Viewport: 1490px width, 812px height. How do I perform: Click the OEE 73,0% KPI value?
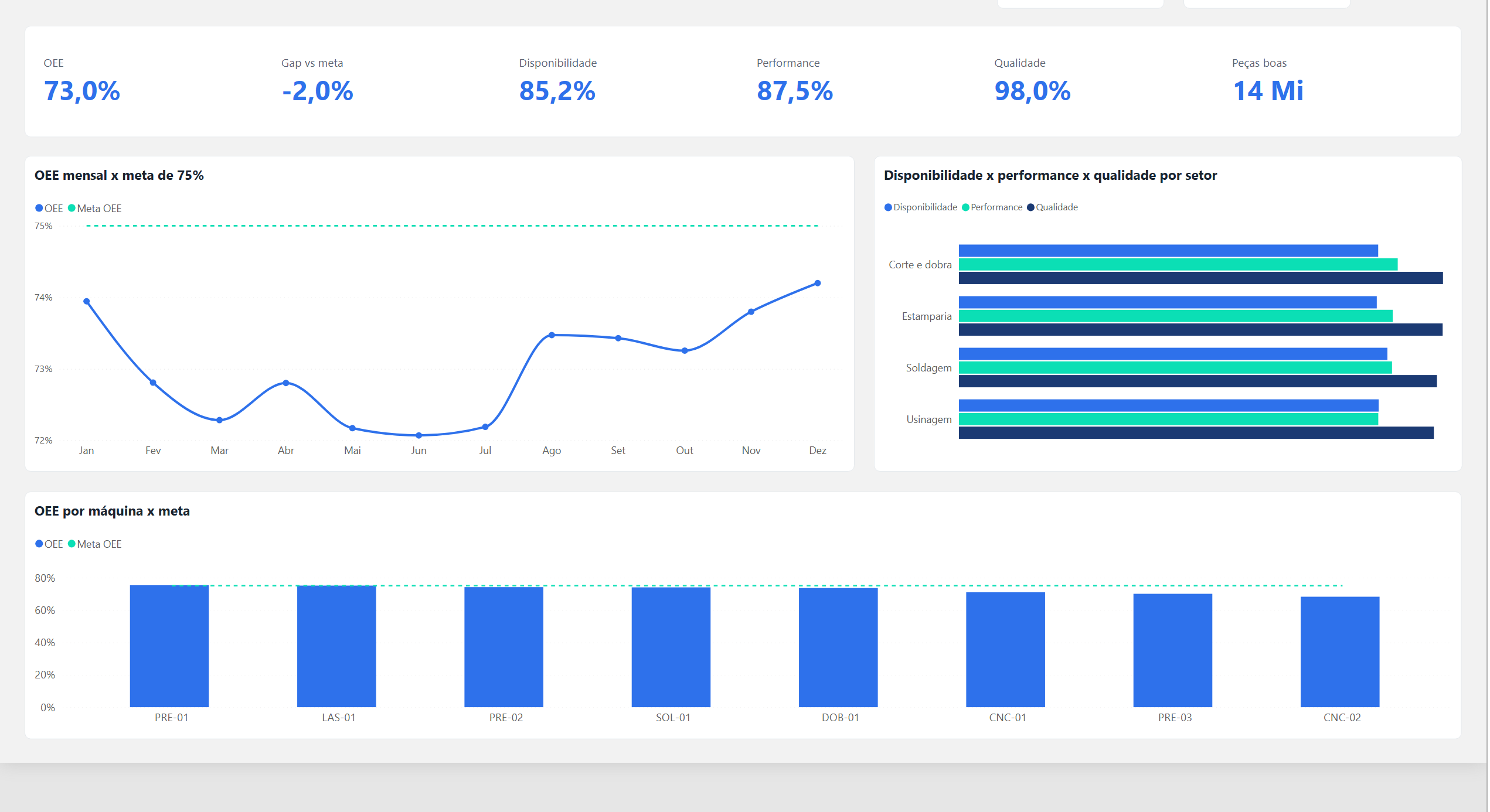82,91
